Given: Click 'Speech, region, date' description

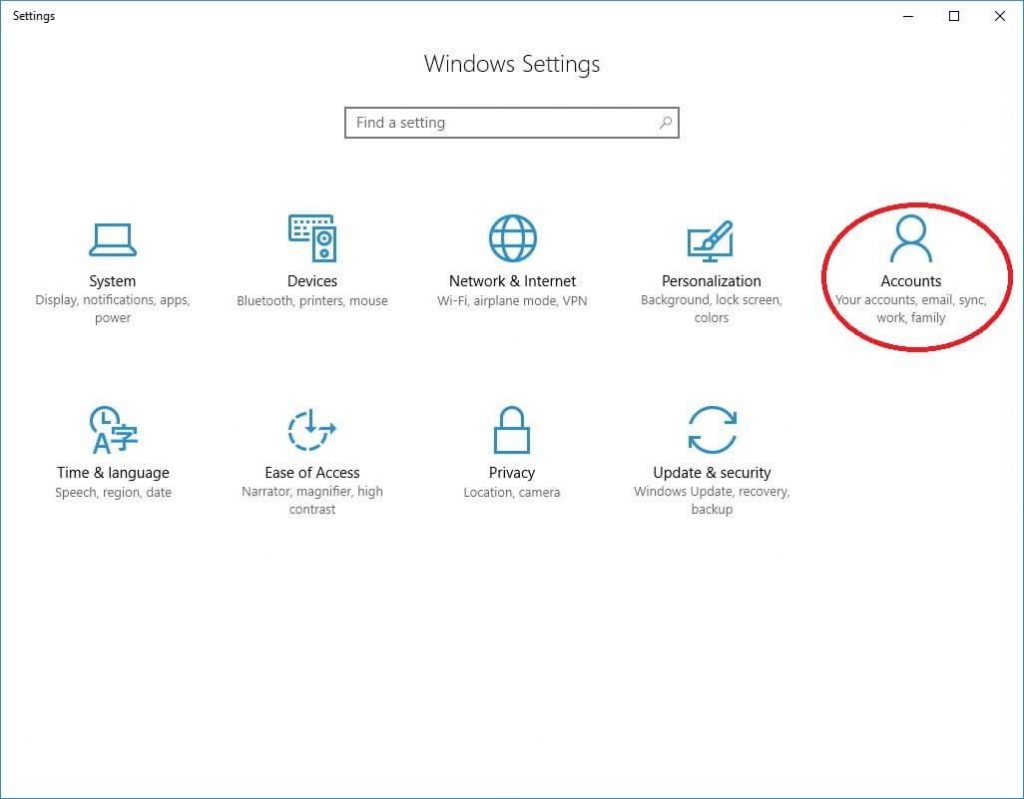Looking at the screenshot, I should click(113, 493).
